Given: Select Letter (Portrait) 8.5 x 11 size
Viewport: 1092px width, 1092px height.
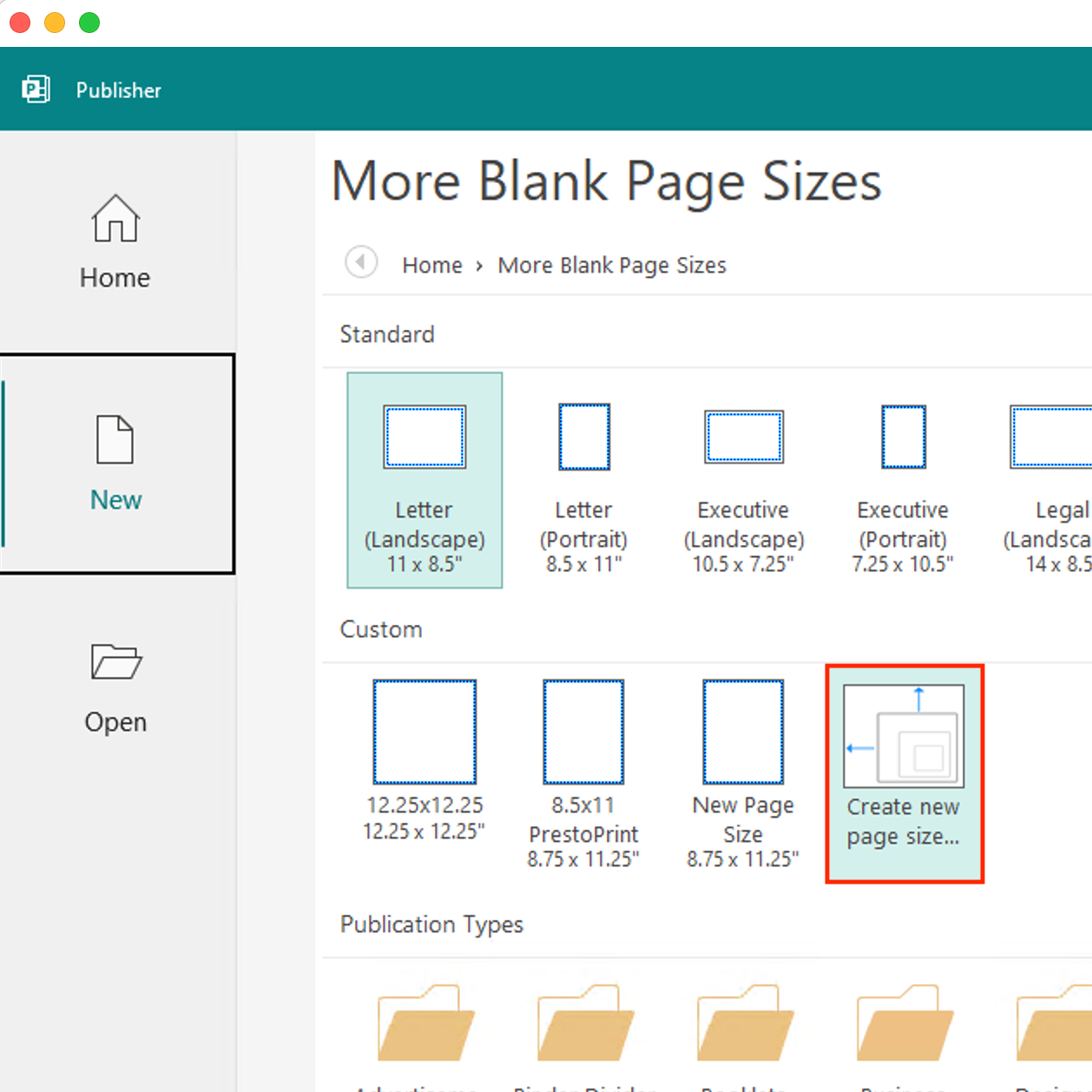Looking at the screenshot, I should coord(583,480).
